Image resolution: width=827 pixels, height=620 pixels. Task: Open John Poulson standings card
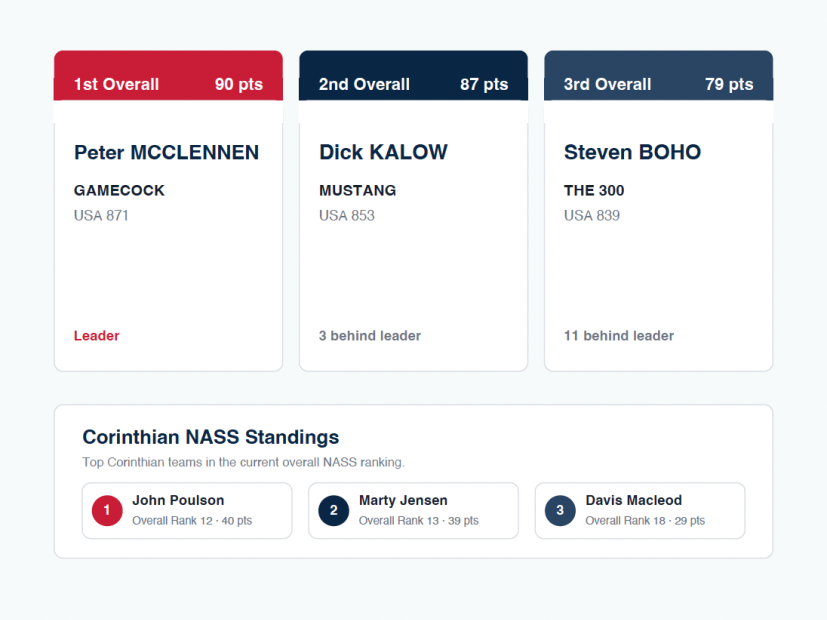187,510
